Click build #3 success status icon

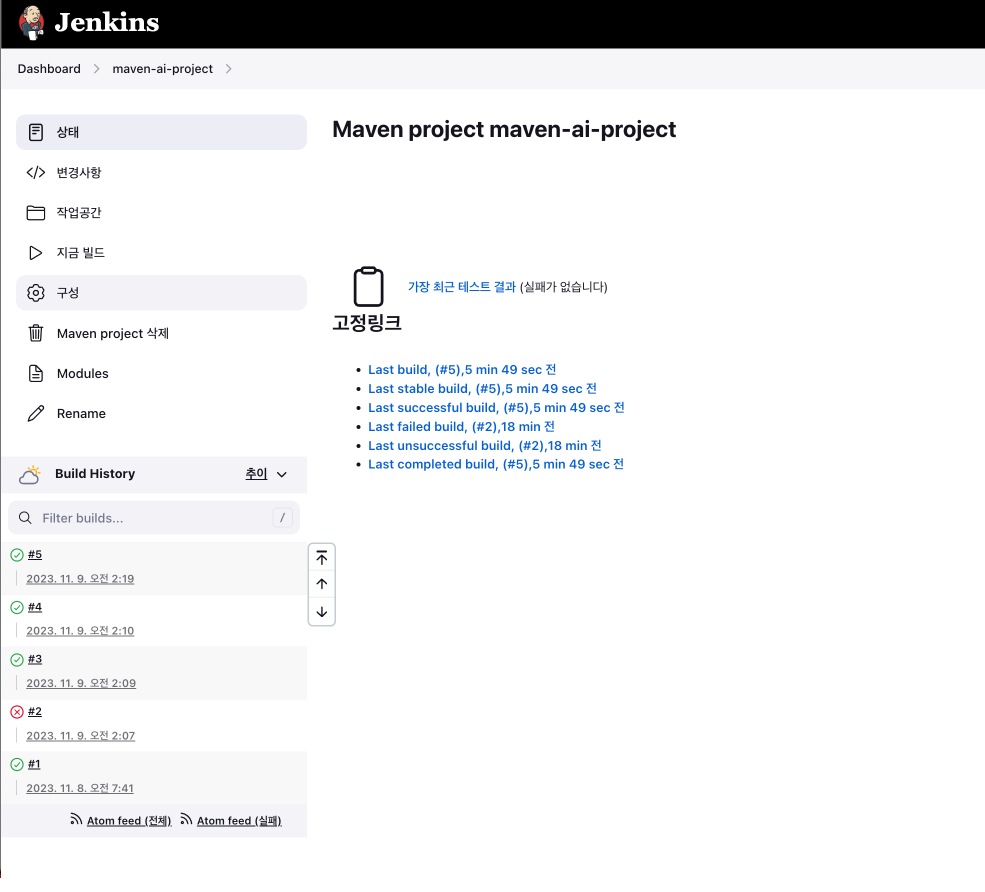[17, 660]
